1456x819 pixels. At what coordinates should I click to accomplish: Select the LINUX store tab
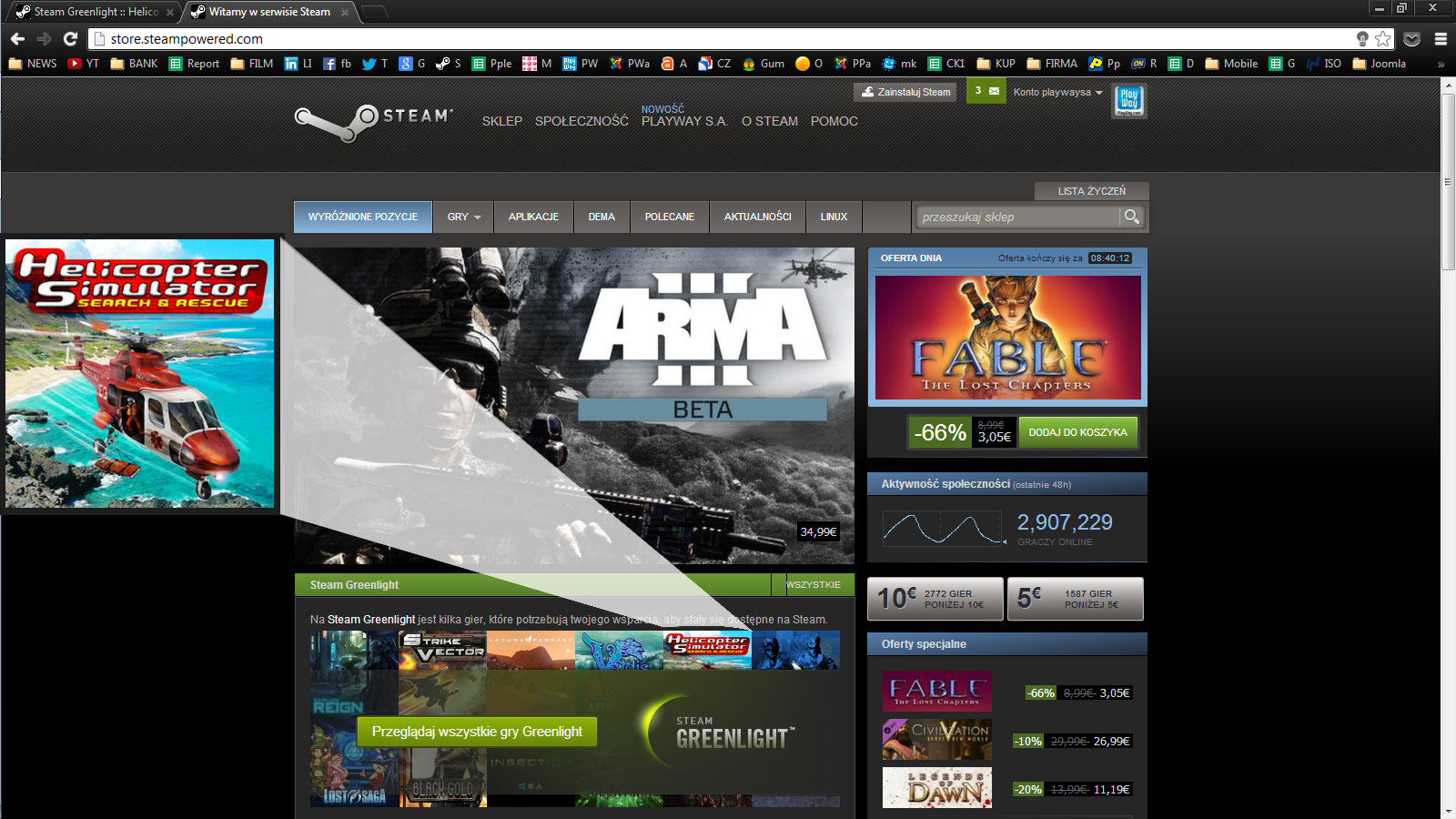[834, 217]
